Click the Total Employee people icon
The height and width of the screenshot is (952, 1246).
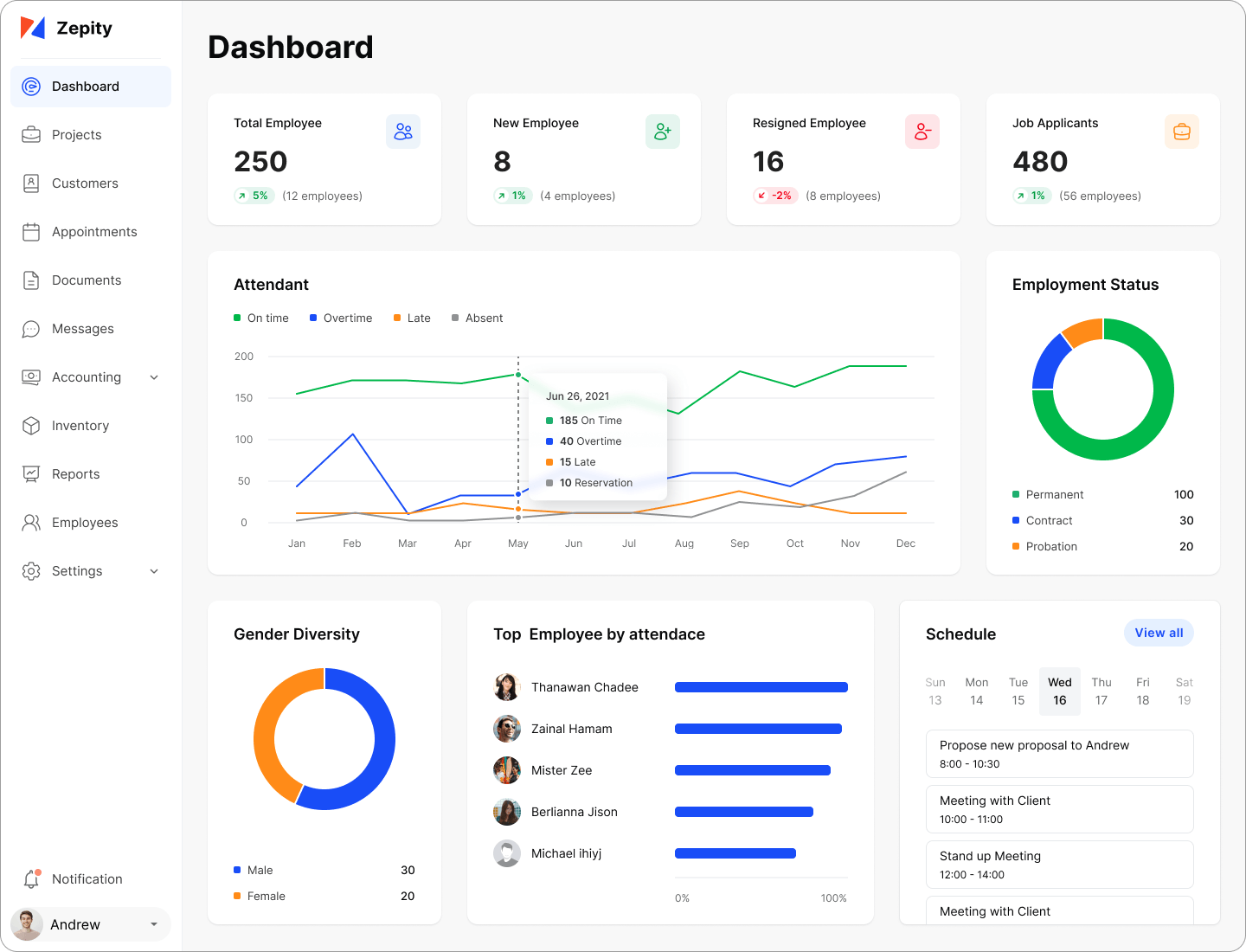coord(402,132)
